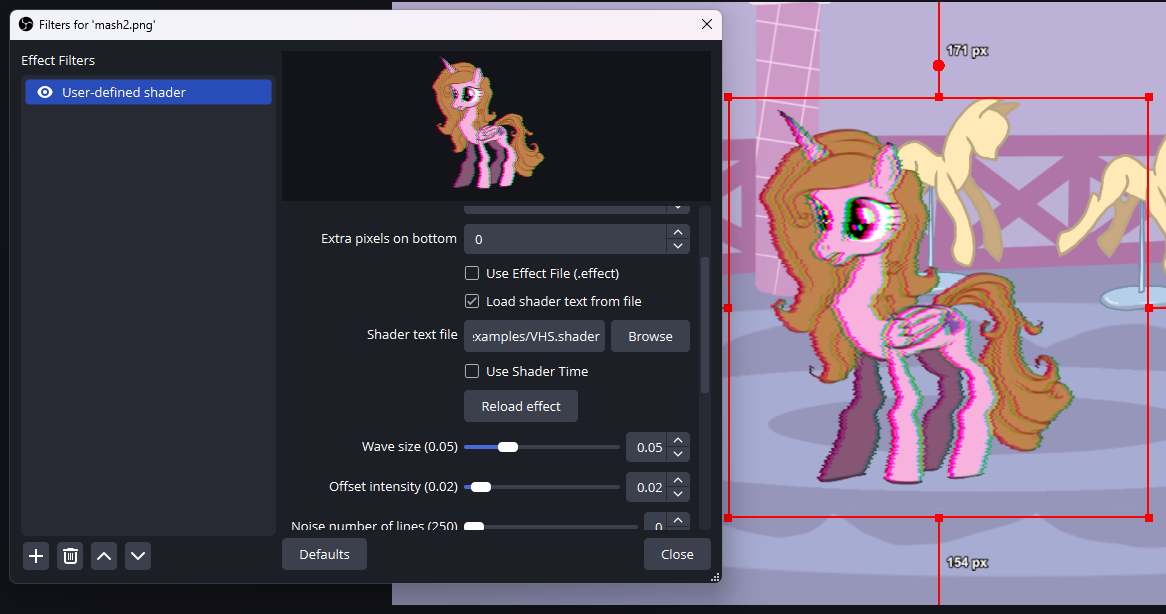
Task: Delete the User-defined shader filter
Action: pyautogui.click(x=69, y=556)
